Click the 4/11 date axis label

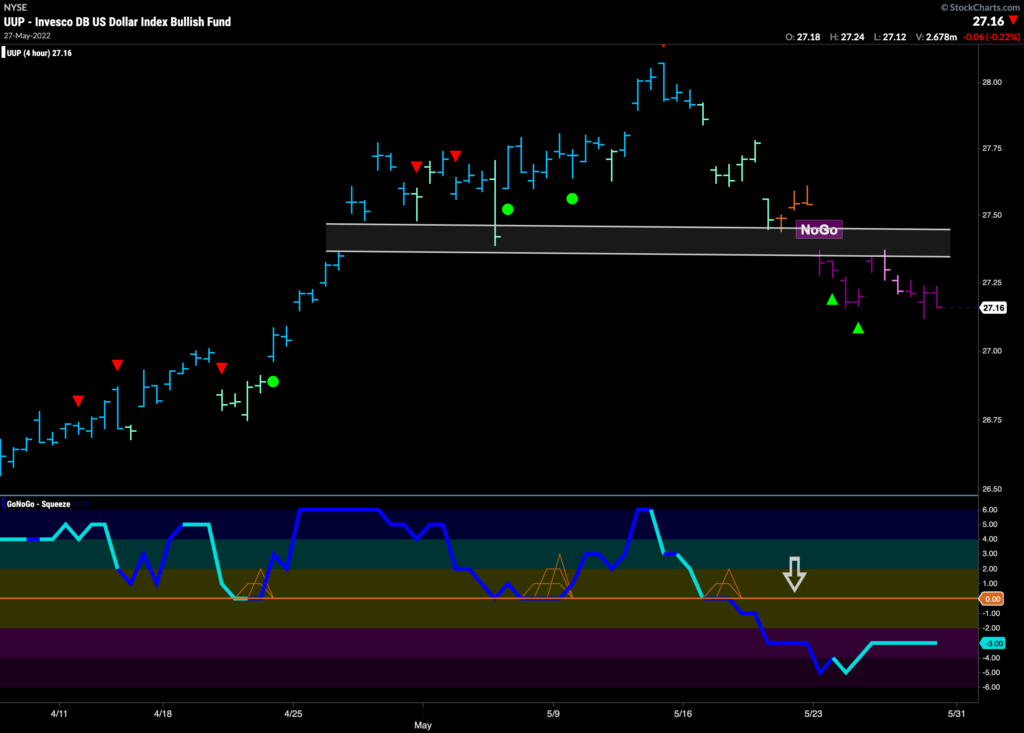pos(59,713)
